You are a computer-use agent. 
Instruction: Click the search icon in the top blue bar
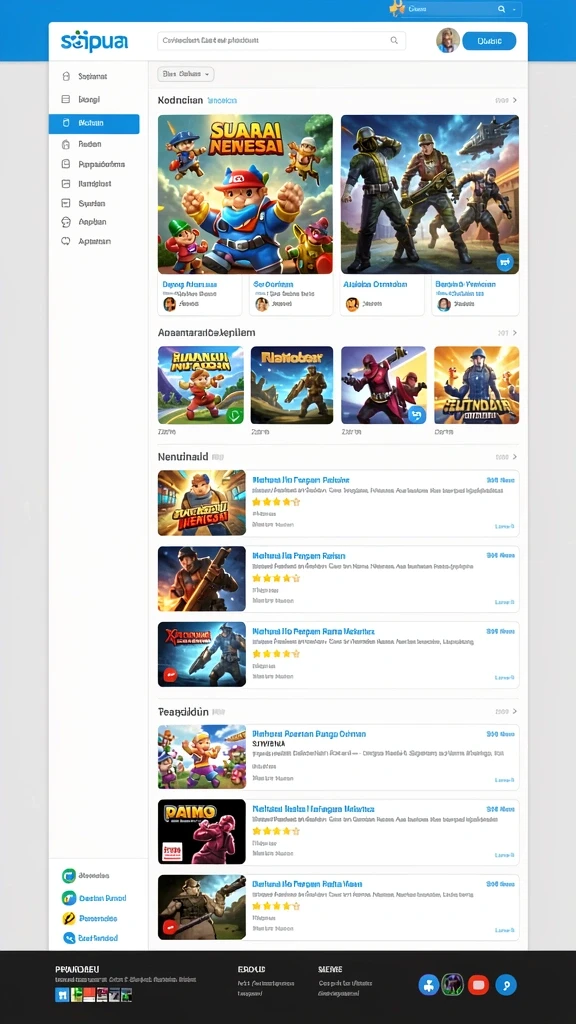coord(502,9)
